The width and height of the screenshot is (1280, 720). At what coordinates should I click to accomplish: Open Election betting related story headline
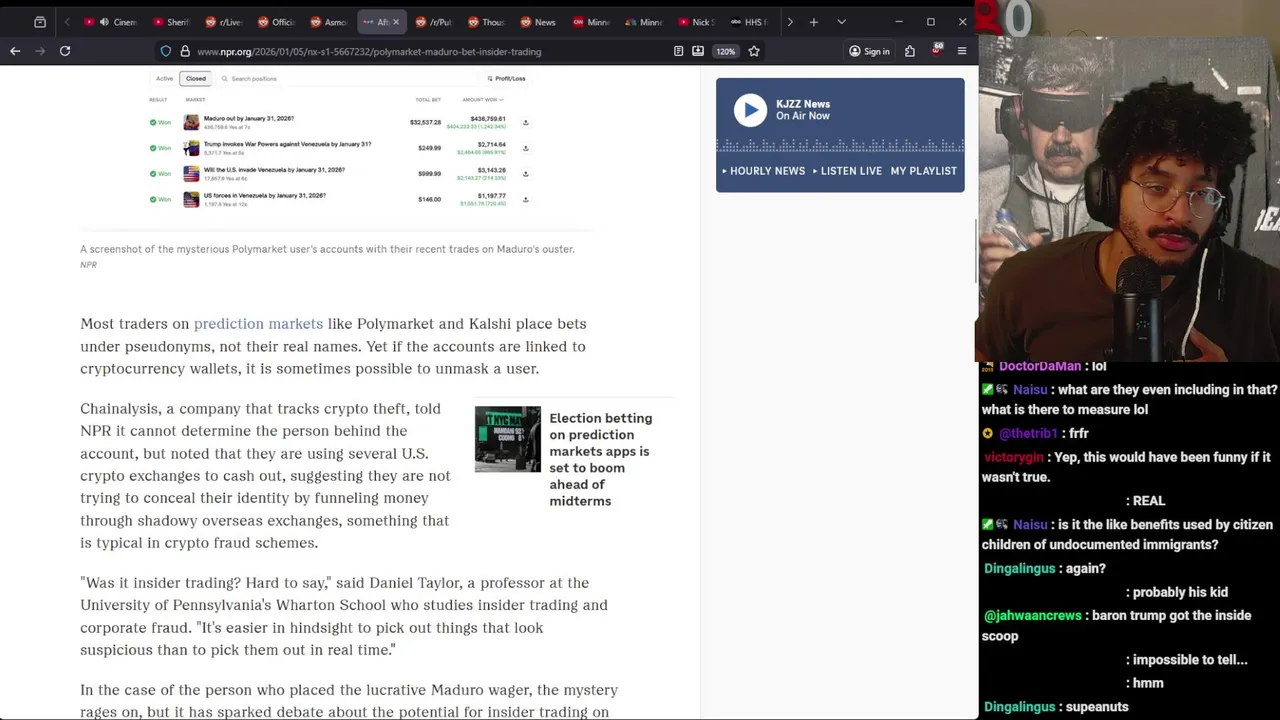click(600, 459)
